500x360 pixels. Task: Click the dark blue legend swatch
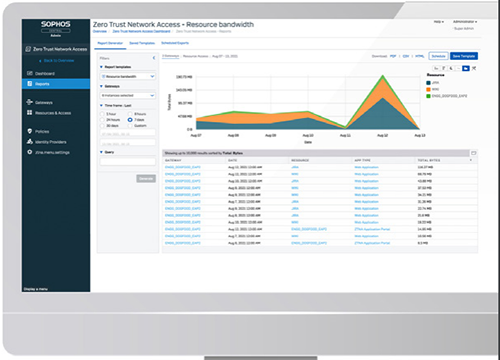(428, 83)
